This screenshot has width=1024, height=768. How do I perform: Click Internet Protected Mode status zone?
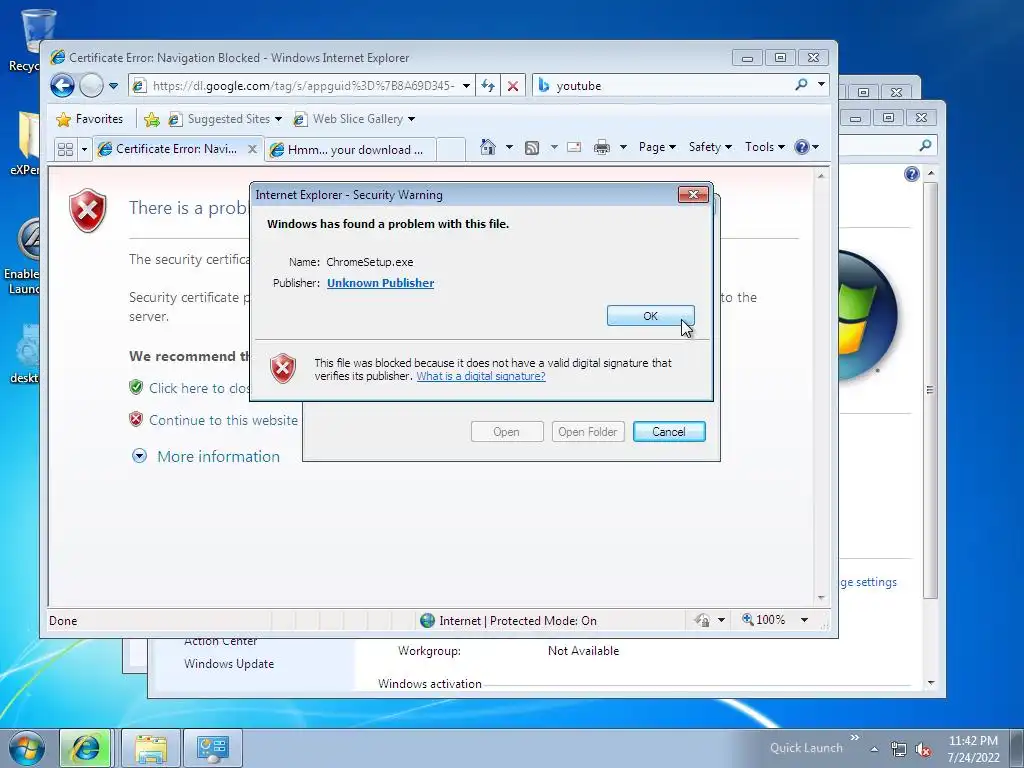point(509,620)
